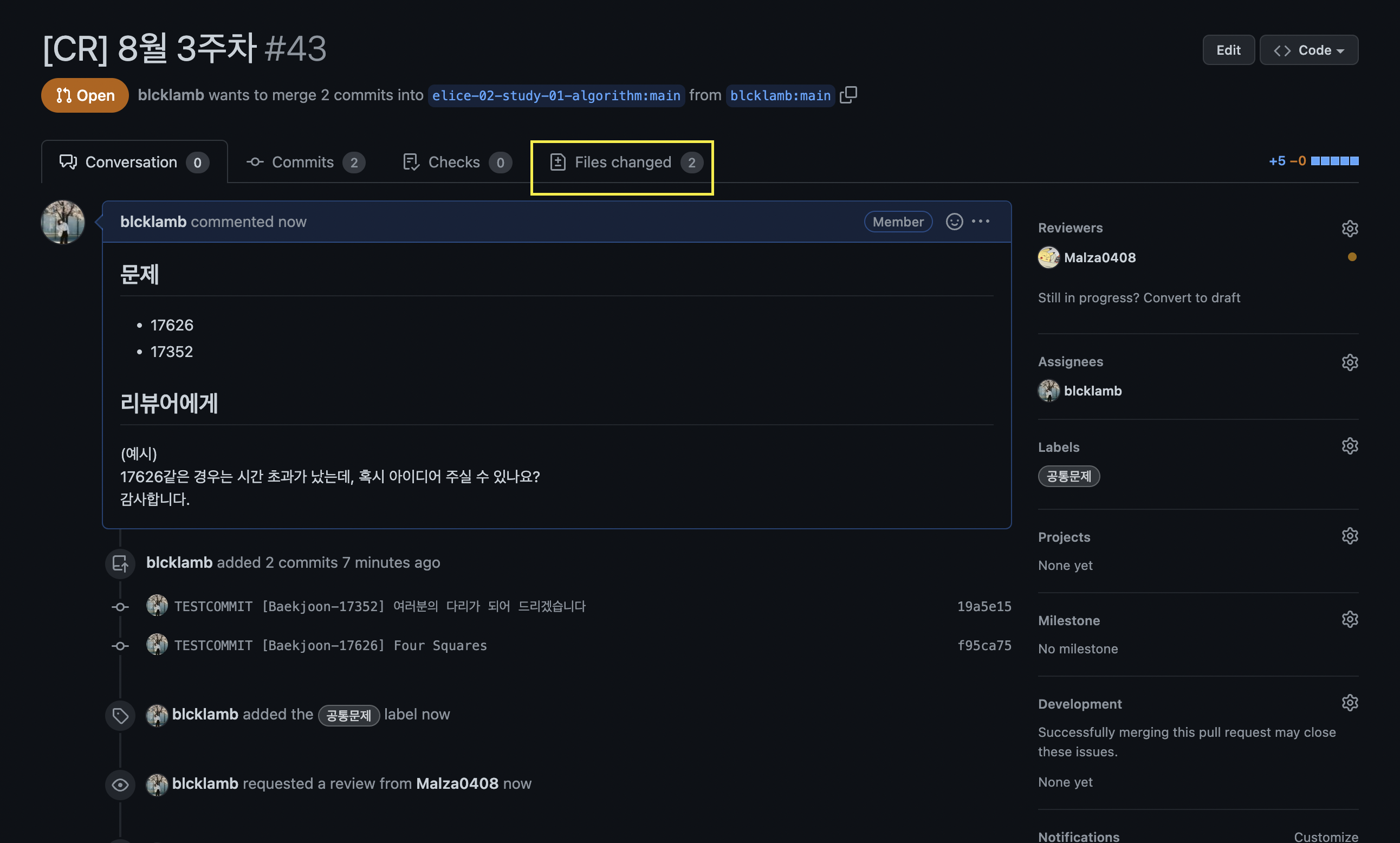Click Customize notifications link
The width and height of the screenshot is (1400, 843).
point(1326,836)
